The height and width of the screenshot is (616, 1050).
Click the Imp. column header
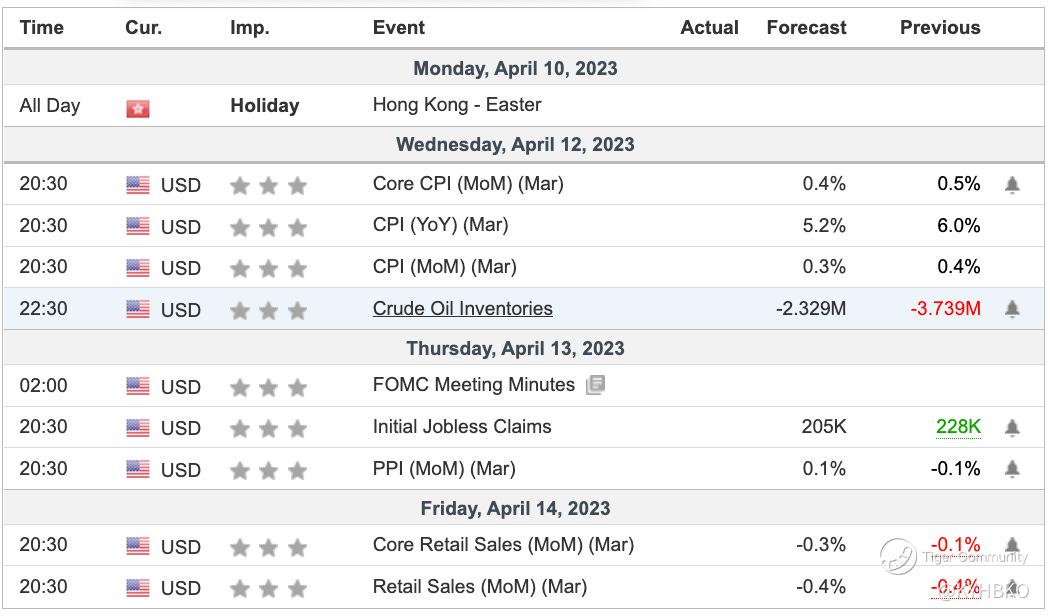[250, 28]
